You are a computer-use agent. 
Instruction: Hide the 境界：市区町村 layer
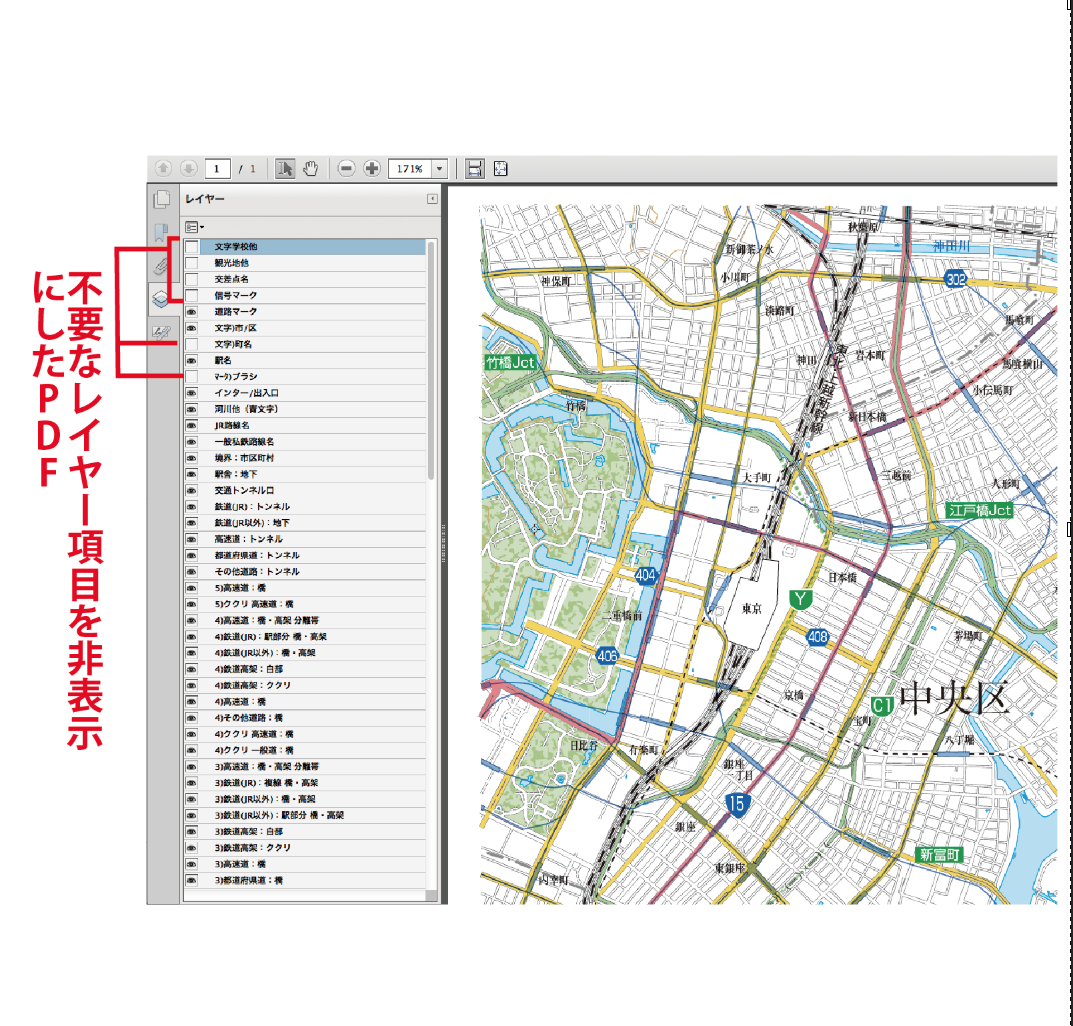192,458
